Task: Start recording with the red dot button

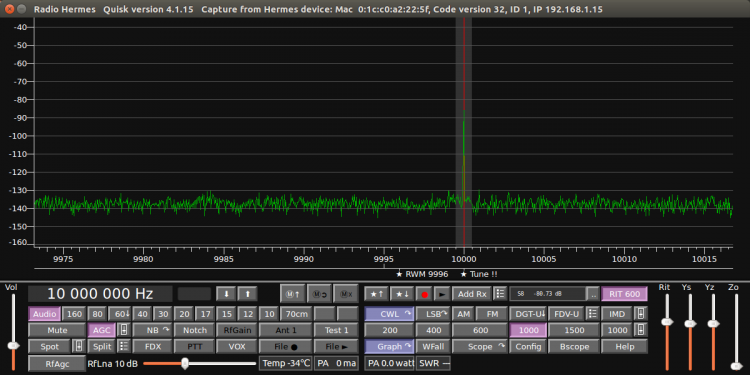Action: 424,294
